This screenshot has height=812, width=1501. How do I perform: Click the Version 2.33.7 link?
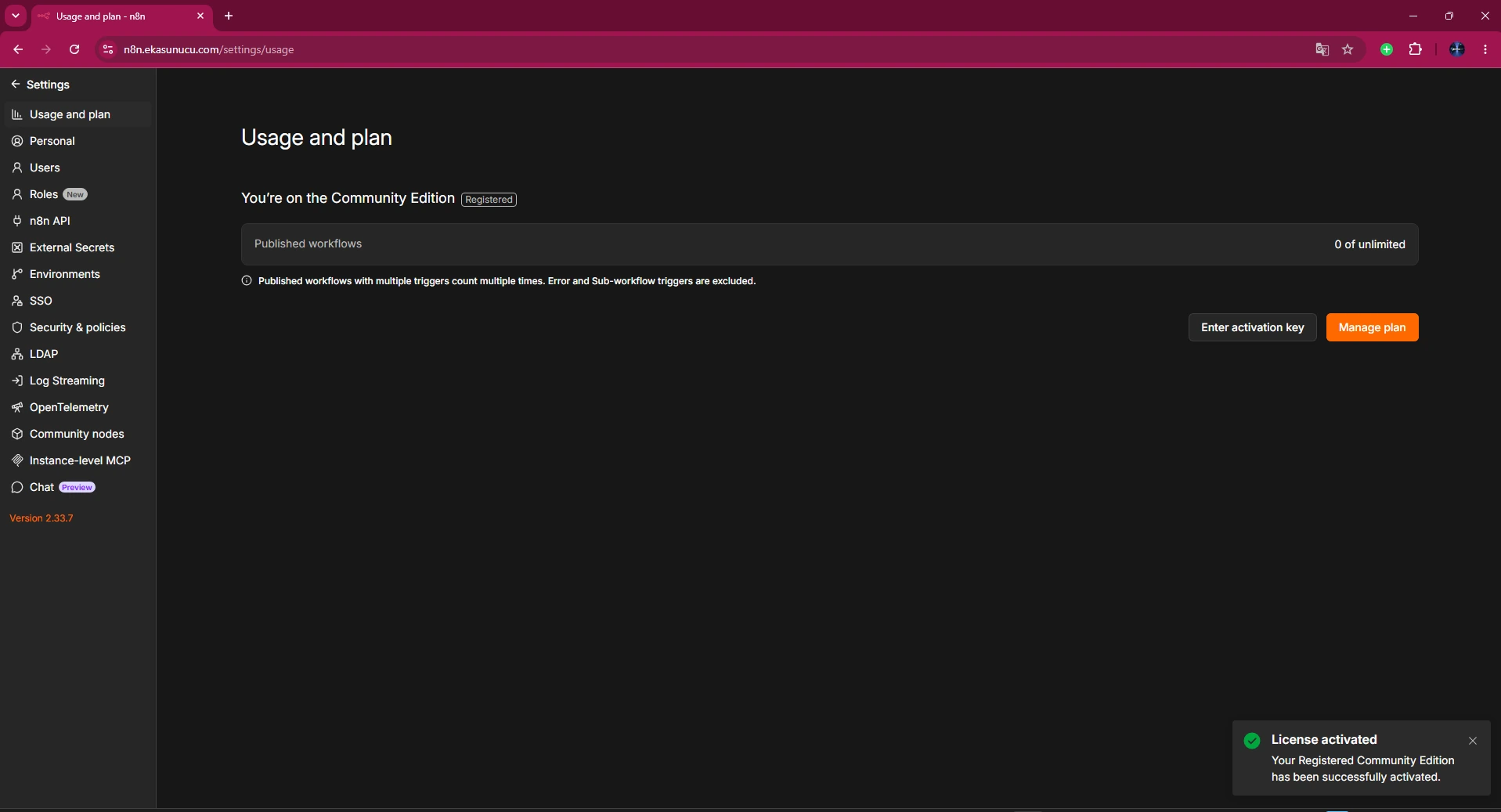pos(41,518)
